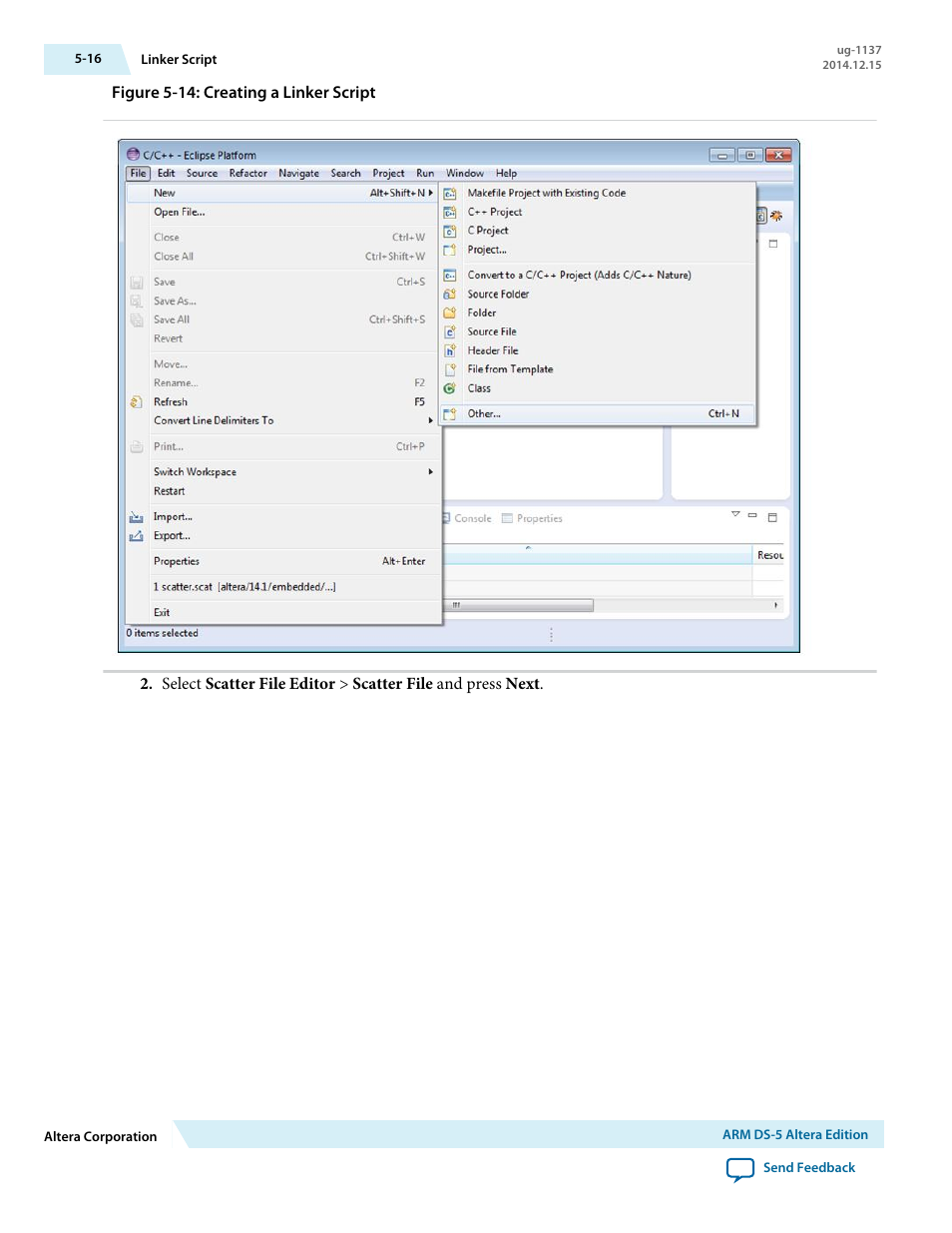Open the Window menu
The image size is (952, 1233).
[x=465, y=174]
